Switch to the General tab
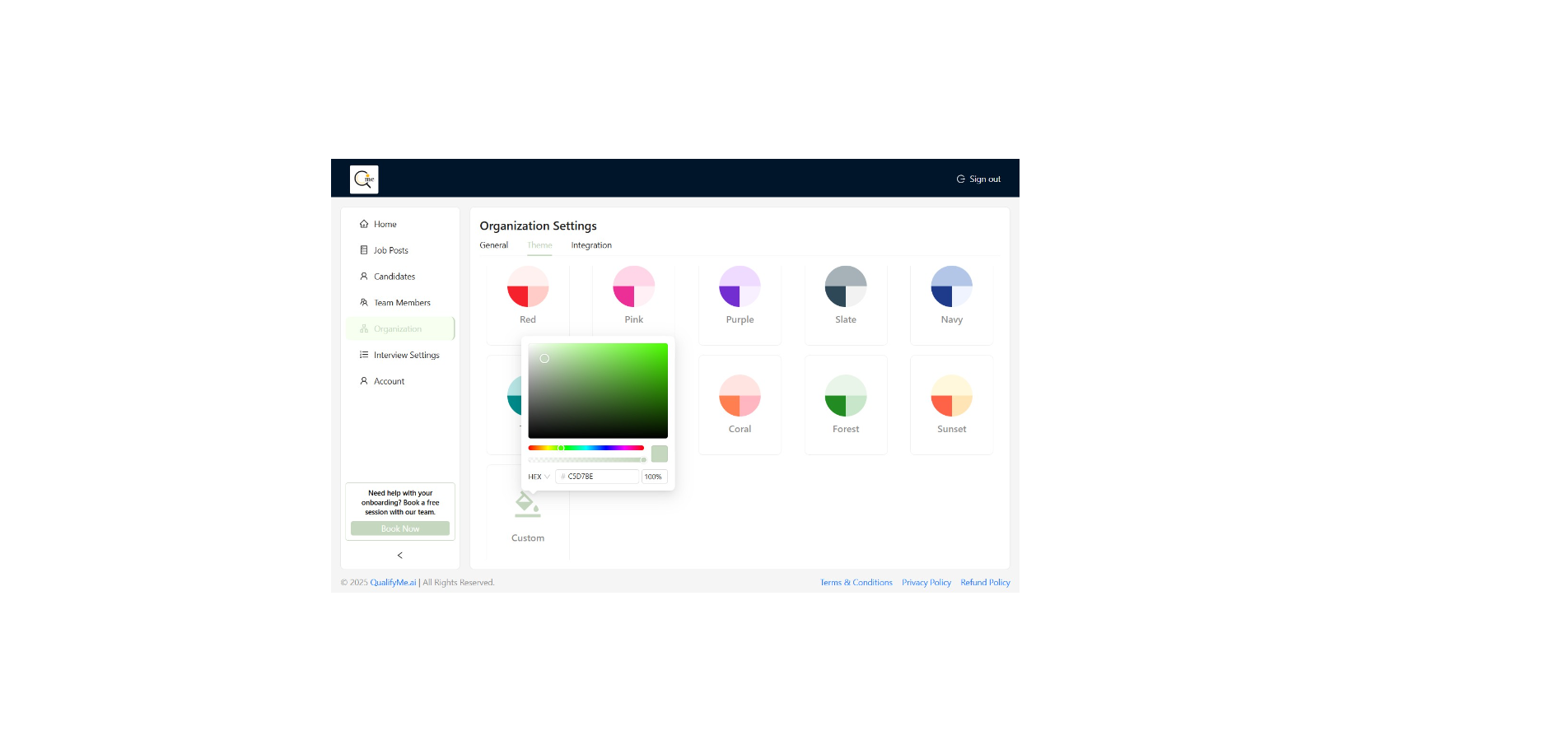The height and width of the screenshot is (754, 1568). pos(493,245)
